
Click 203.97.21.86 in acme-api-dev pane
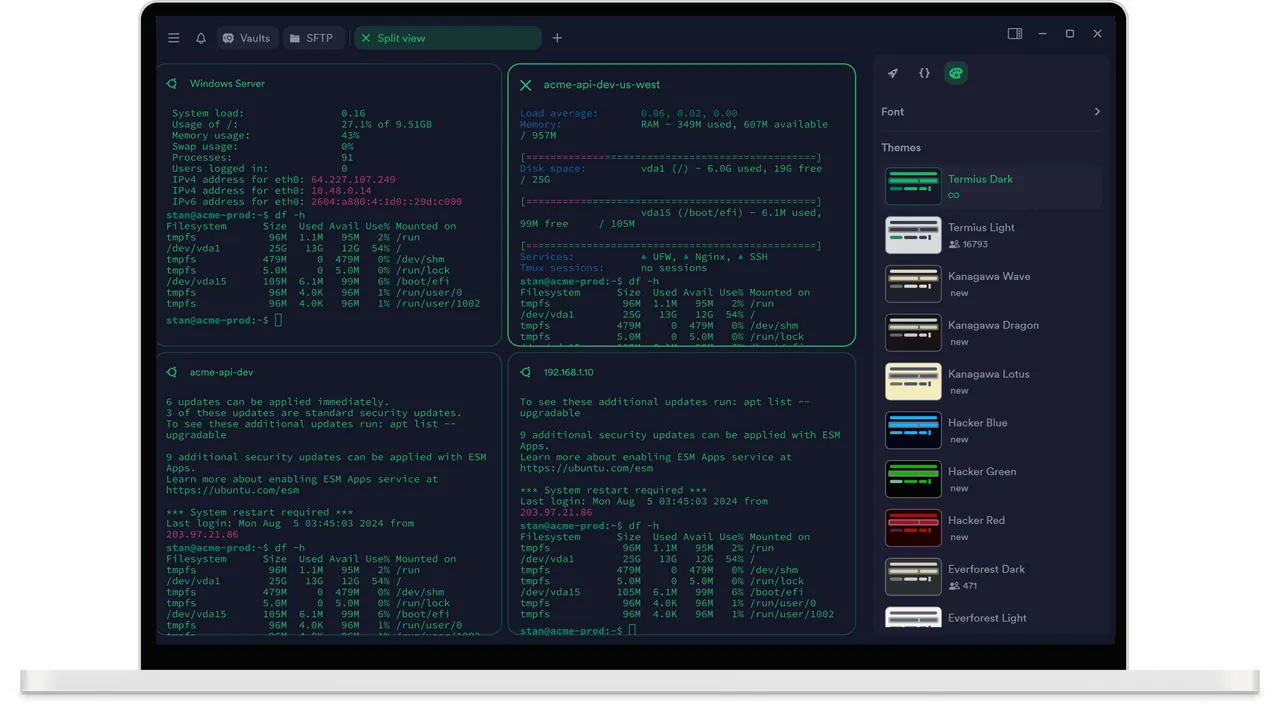202,535
